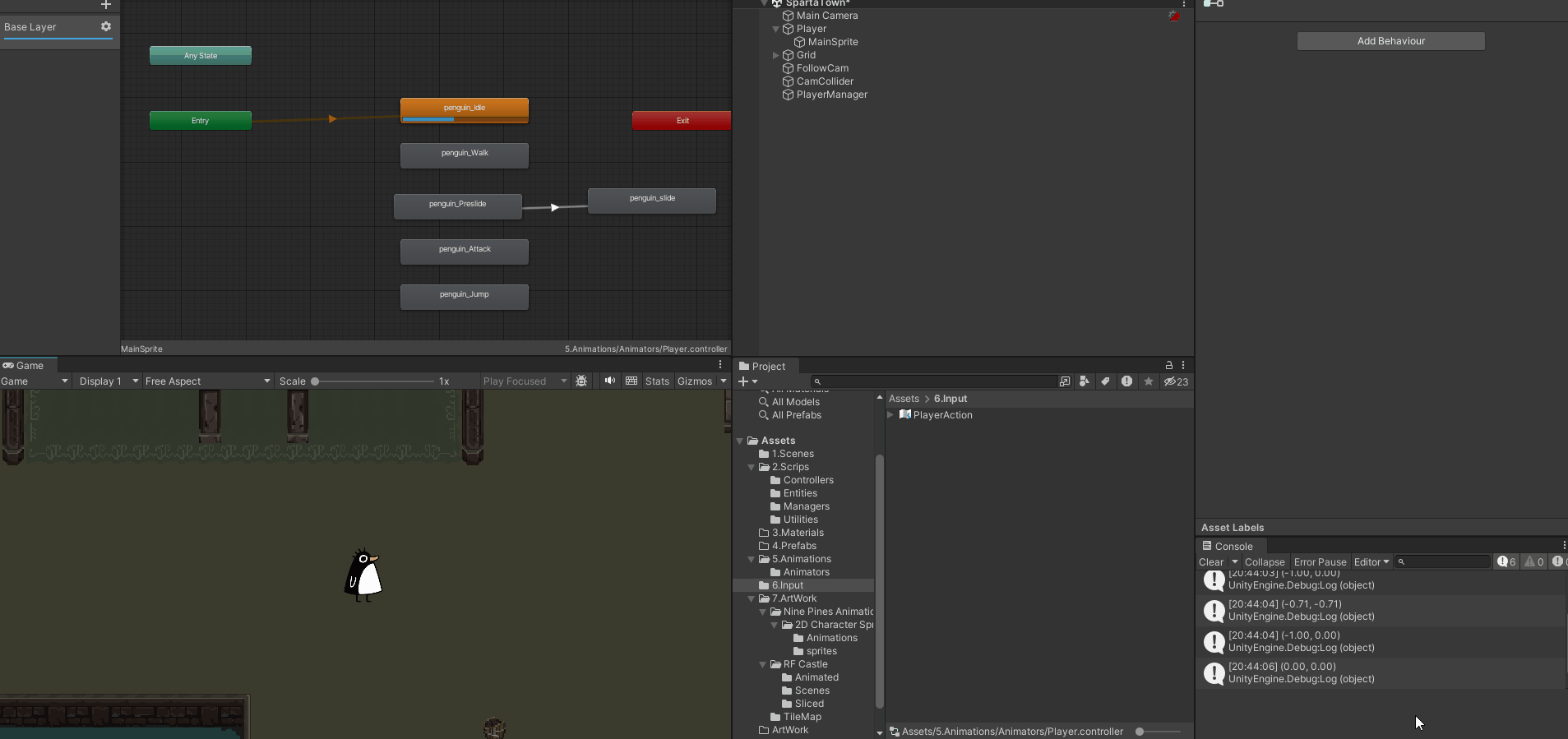Screen dimensions: 1568x739
Task: Open the Play Focused dropdown
Action: pos(525,381)
